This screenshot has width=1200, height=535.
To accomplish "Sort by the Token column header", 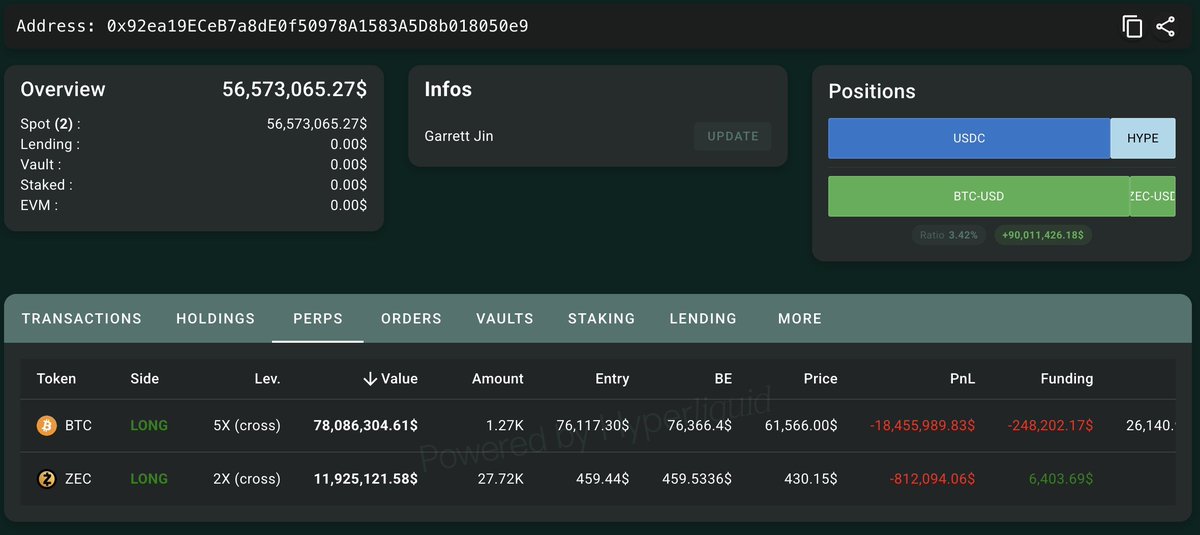I will 56,379.
